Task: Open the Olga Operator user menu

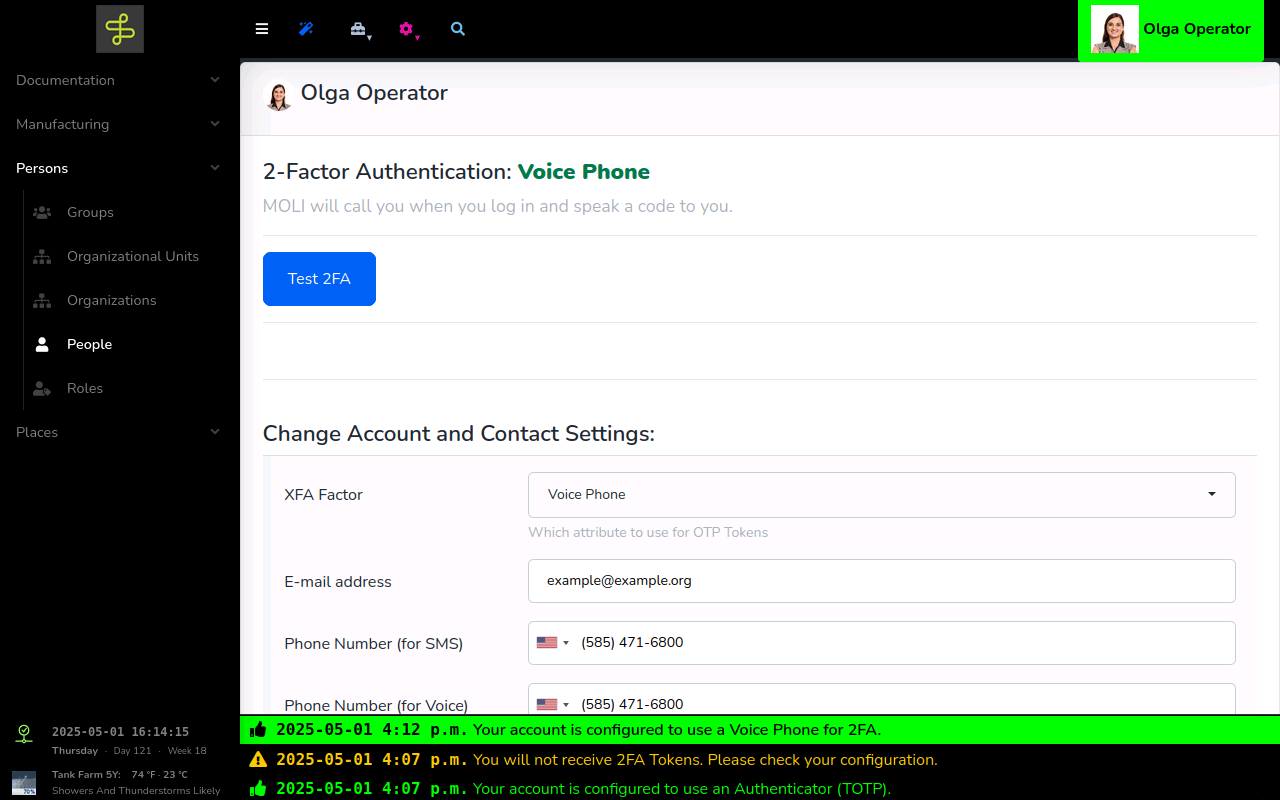Action: coord(1171,30)
